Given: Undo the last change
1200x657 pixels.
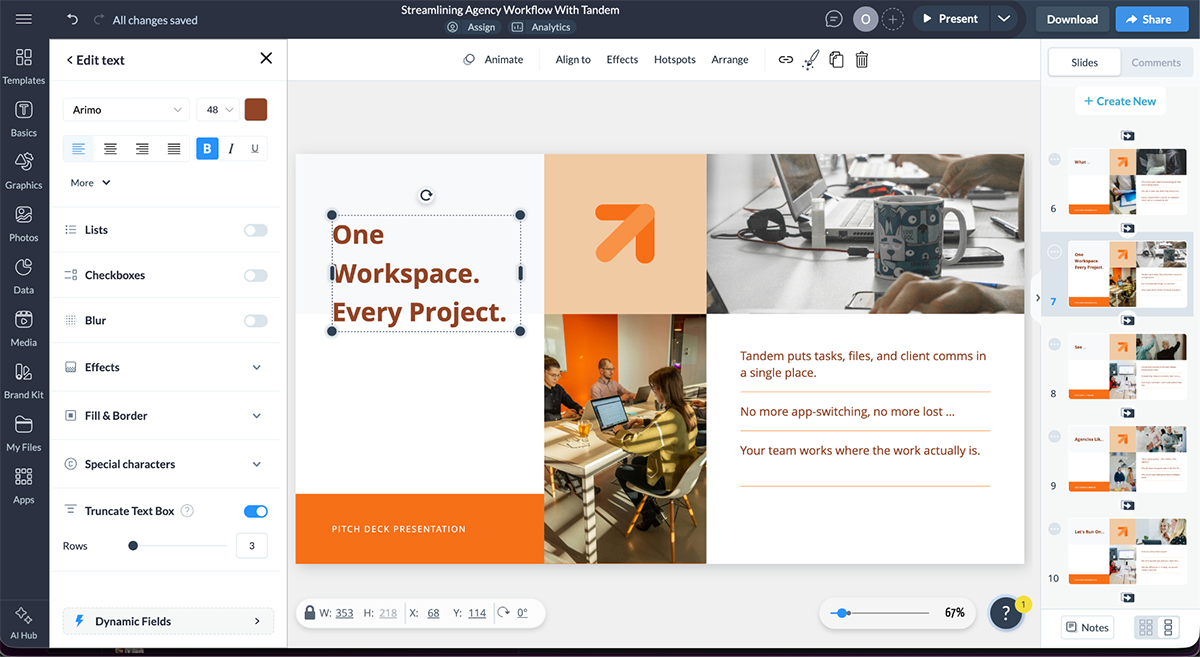Looking at the screenshot, I should pyautogui.click(x=72, y=19).
